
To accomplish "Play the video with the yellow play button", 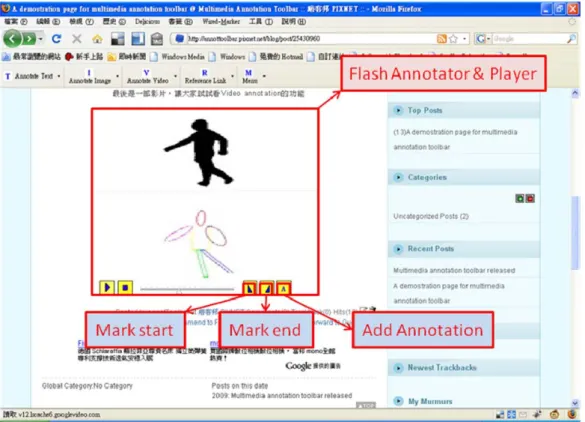I will tap(107, 287).
